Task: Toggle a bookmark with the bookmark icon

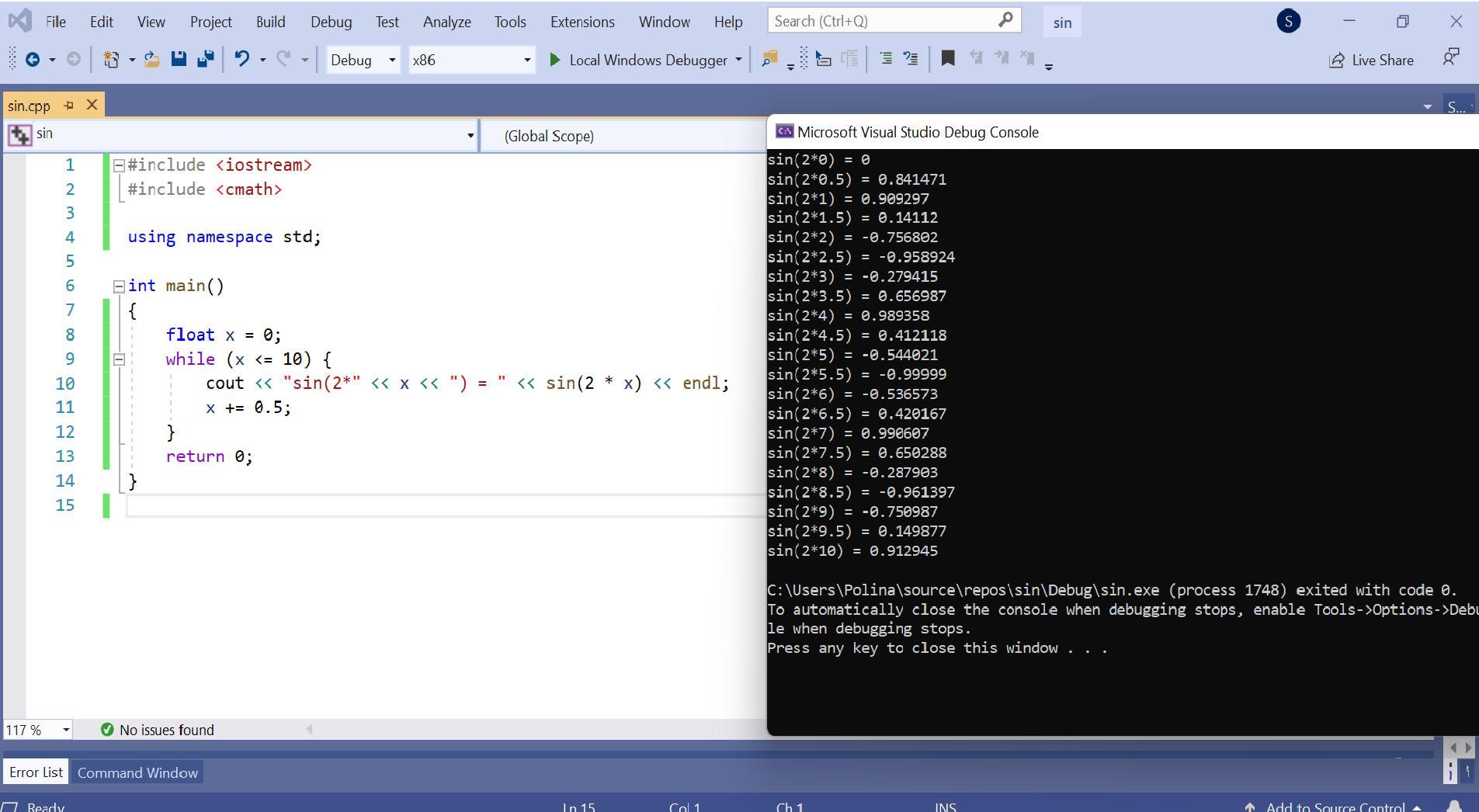Action: pos(947,59)
